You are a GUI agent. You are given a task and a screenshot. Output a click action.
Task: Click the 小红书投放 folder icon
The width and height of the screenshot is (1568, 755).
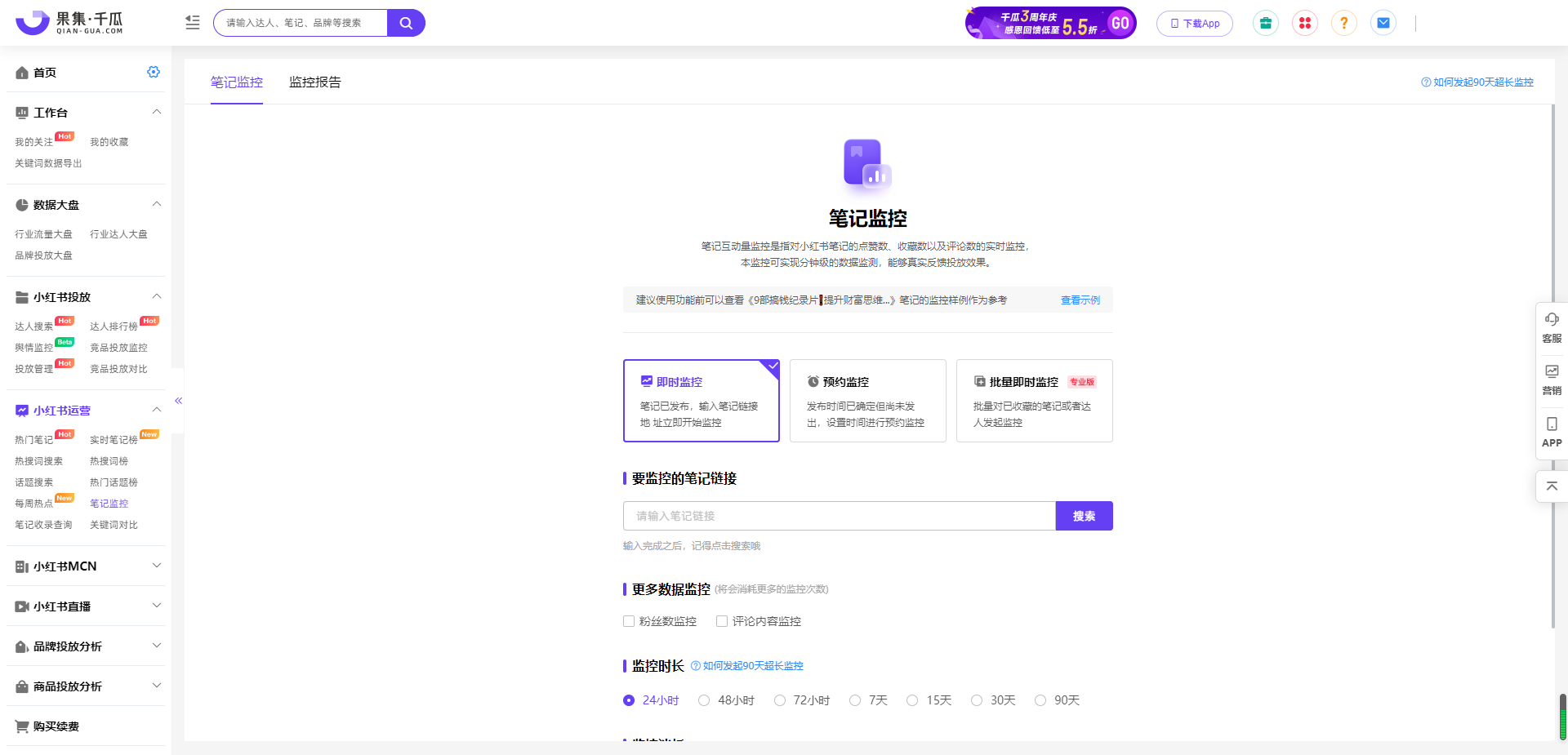[x=22, y=297]
